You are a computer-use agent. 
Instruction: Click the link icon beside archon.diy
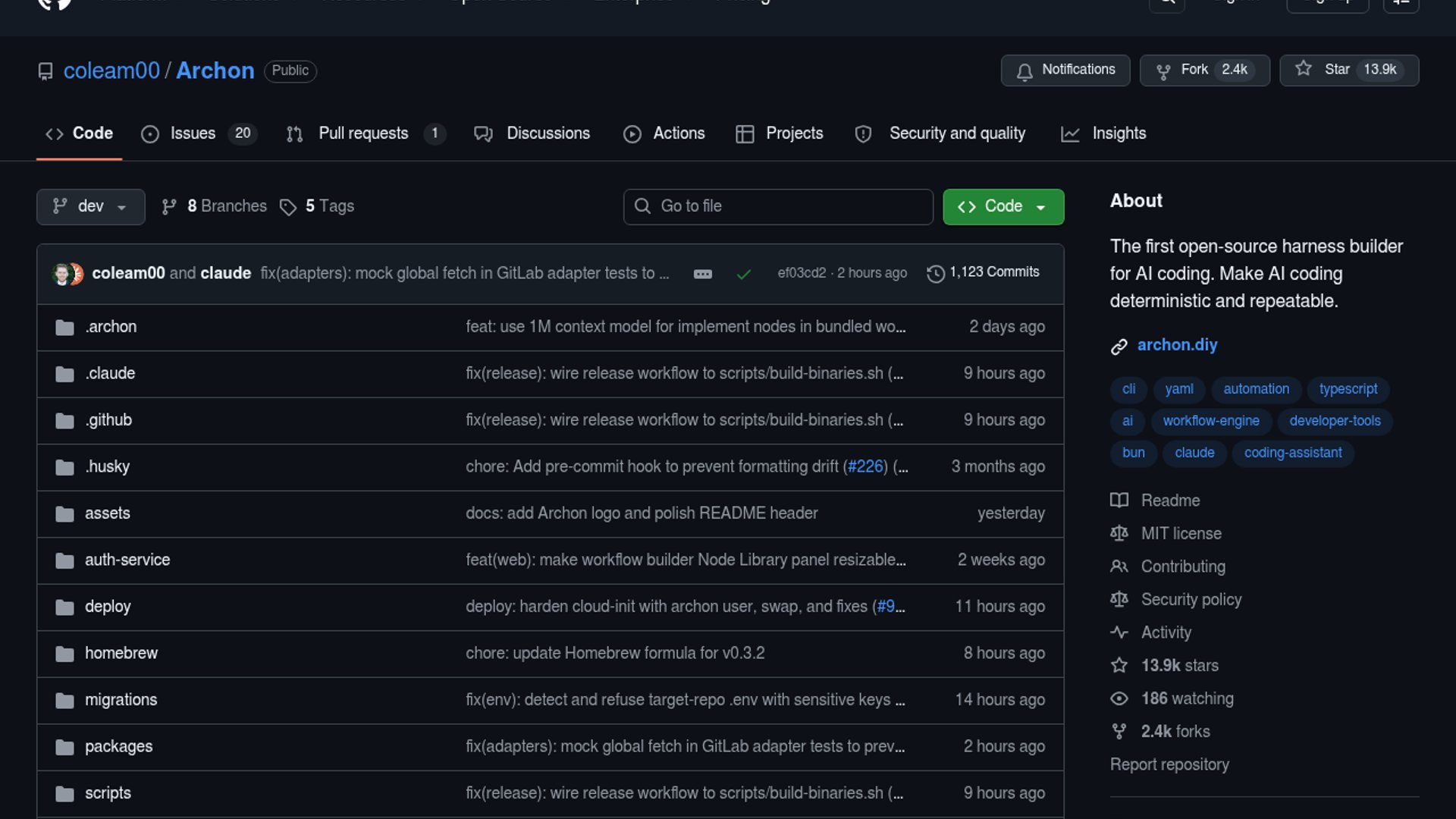click(x=1119, y=347)
